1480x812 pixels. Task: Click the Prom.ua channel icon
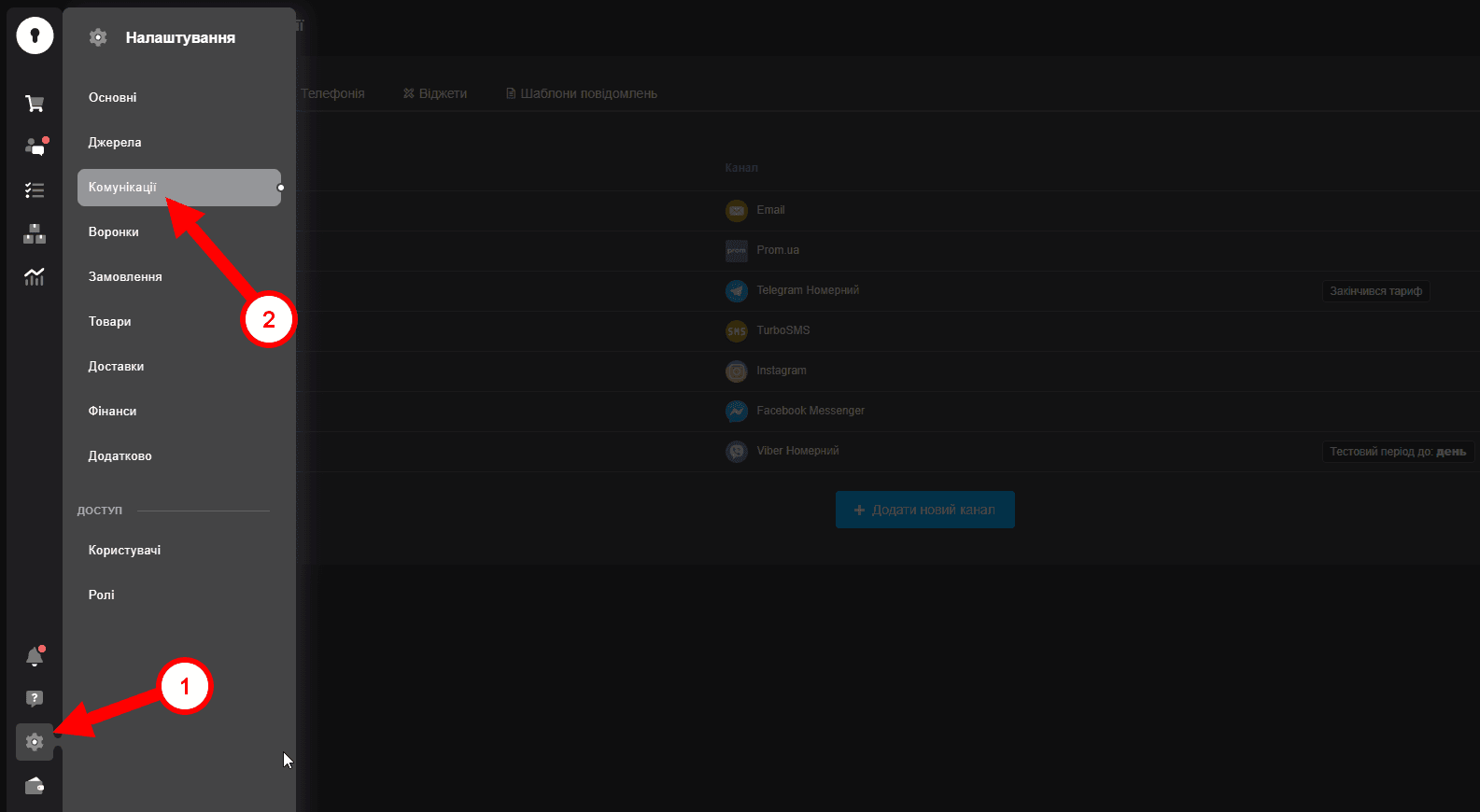click(x=737, y=251)
